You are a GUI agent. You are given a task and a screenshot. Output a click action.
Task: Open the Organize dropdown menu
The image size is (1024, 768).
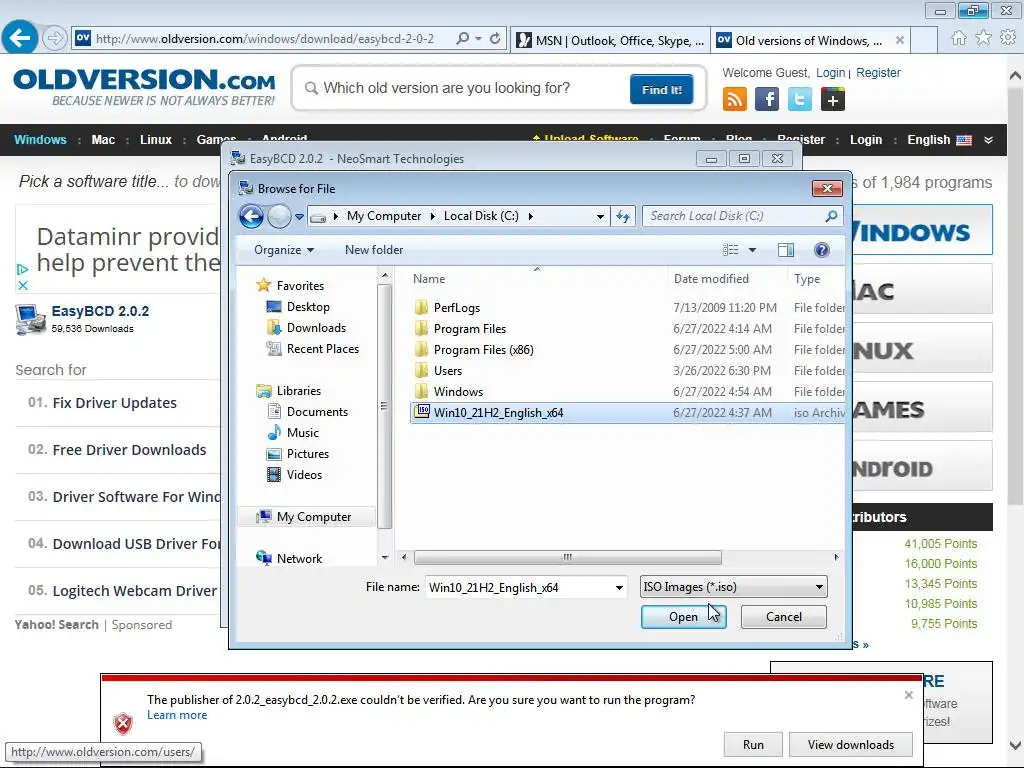284,249
